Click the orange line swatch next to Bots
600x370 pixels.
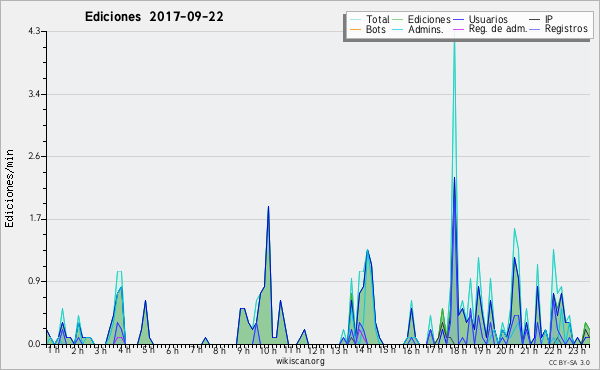point(355,29)
